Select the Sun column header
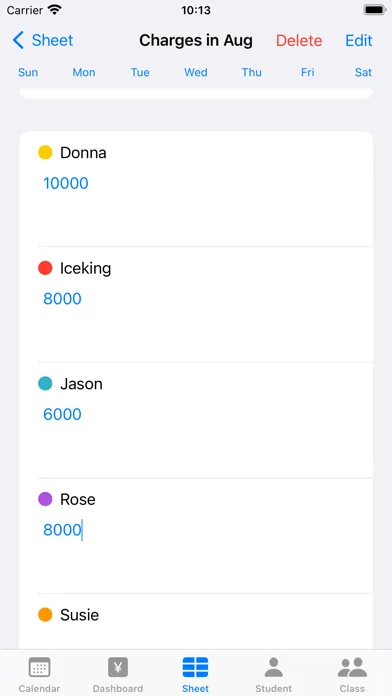The width and height of the screenshot is (392, 696). coord(28,72)
